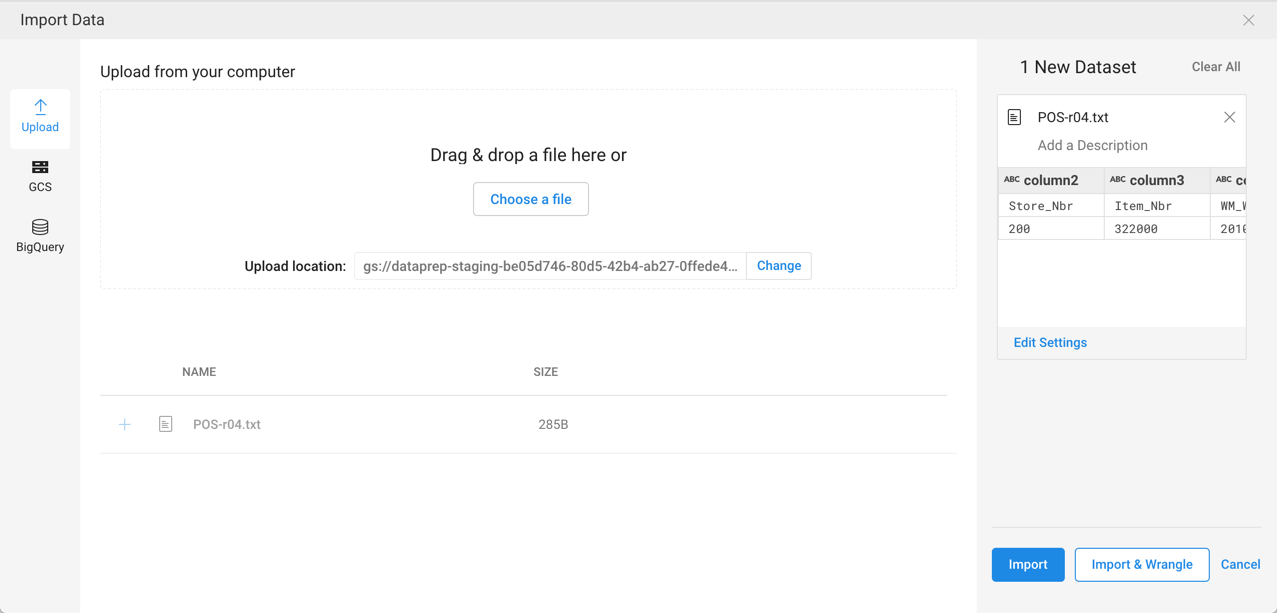Sort file list by NAME column
This screenshot has height=613, width=1277.
199,372
